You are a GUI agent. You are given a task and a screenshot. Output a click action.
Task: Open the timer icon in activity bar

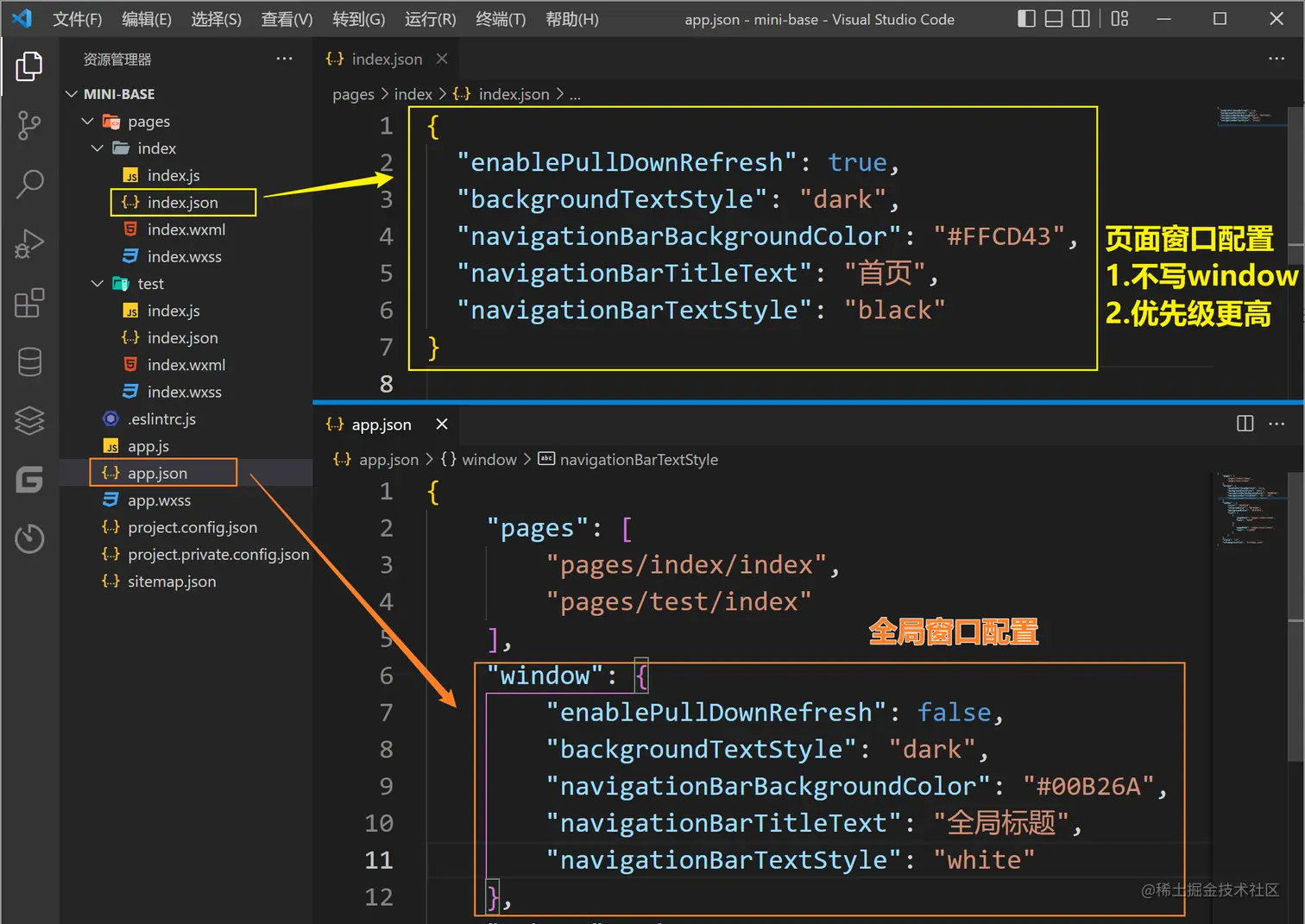(x=29, y=538)
